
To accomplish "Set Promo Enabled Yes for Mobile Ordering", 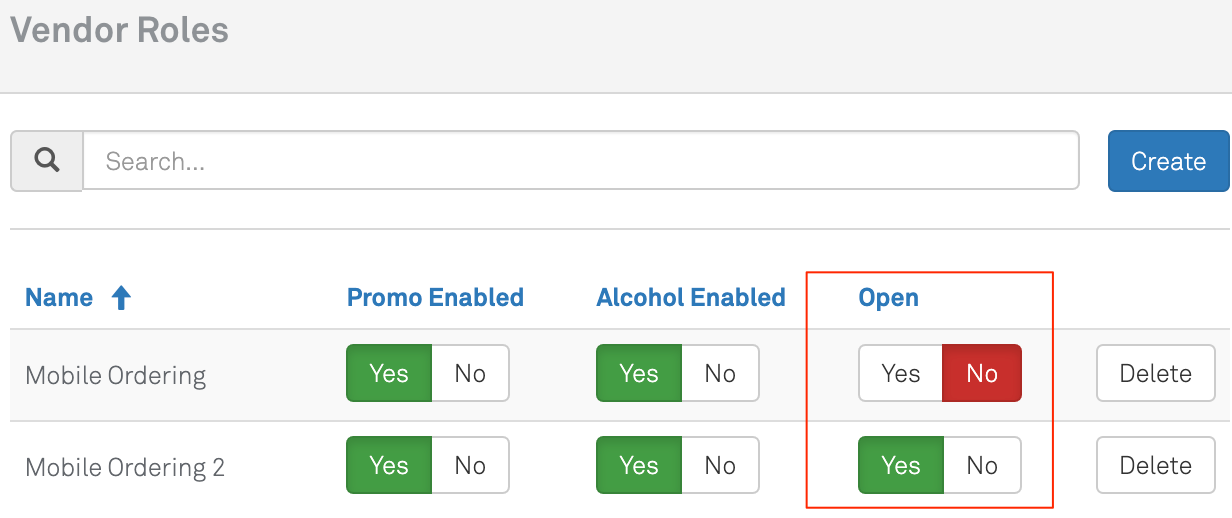I will pos(389,374).
